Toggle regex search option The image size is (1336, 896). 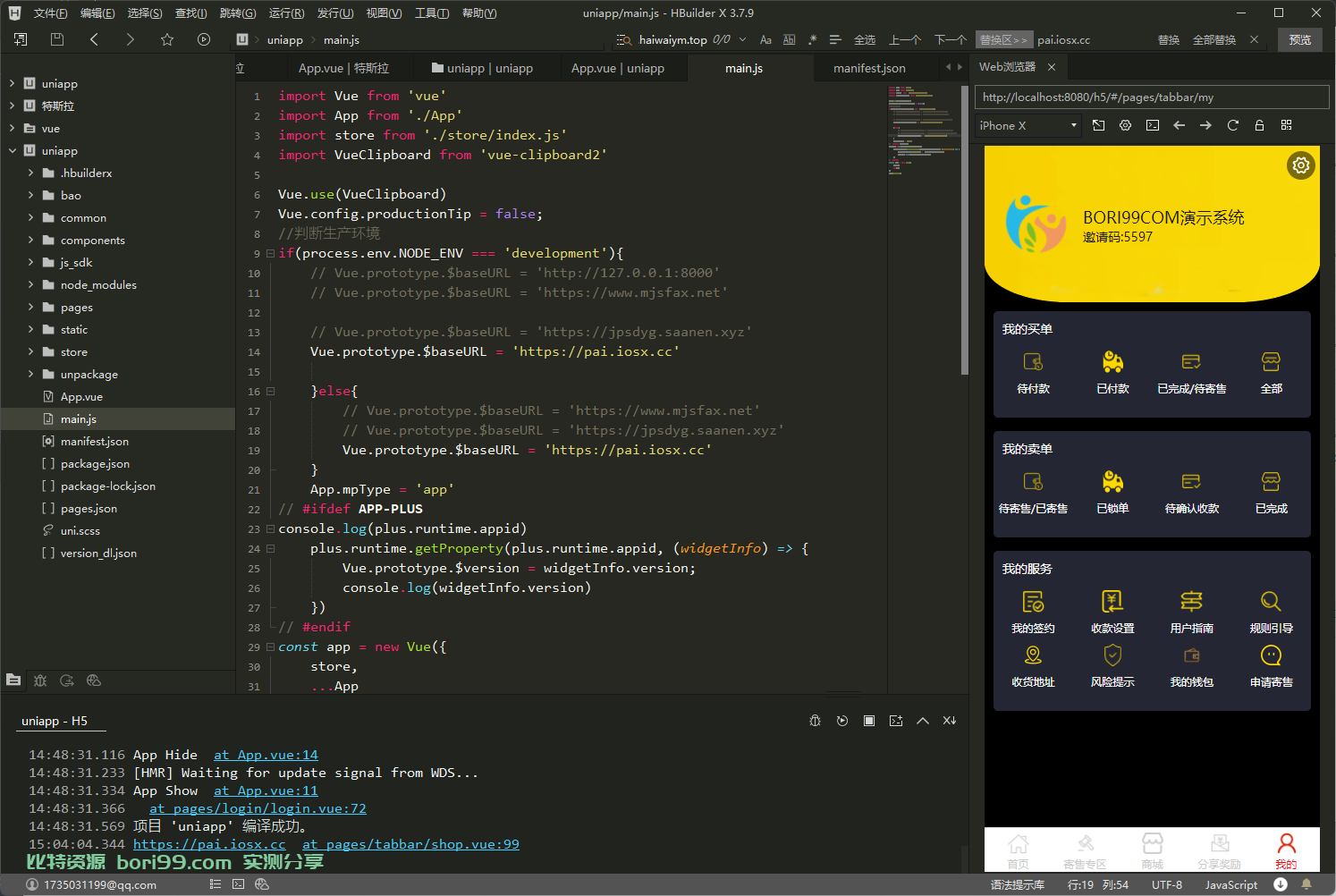click(x=812, y=39)
